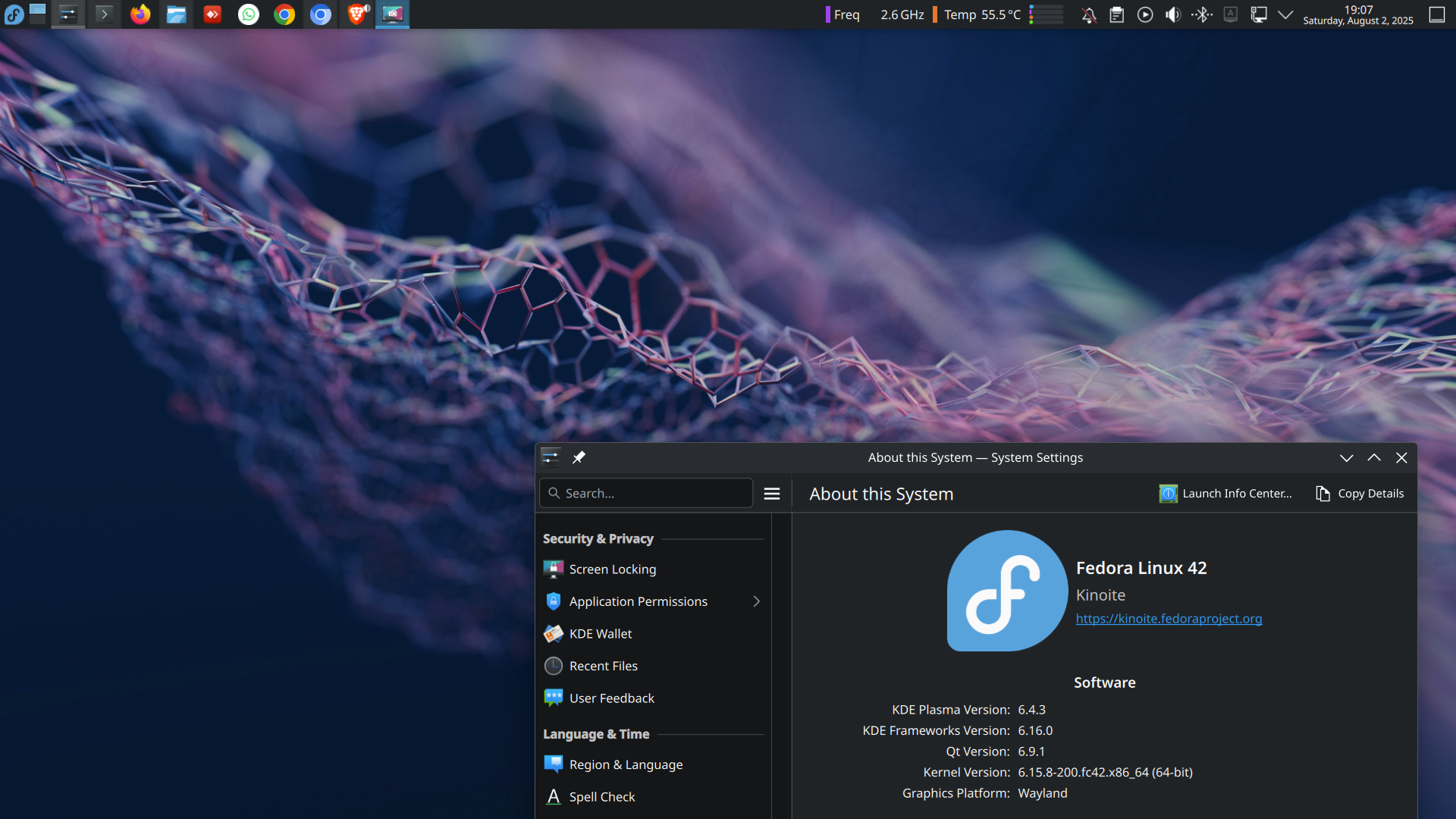Image resolution: width=1456 pixels, height=819 pixels.
Task: Open the Dolphin file manager icon
Action: click(177, 14)
